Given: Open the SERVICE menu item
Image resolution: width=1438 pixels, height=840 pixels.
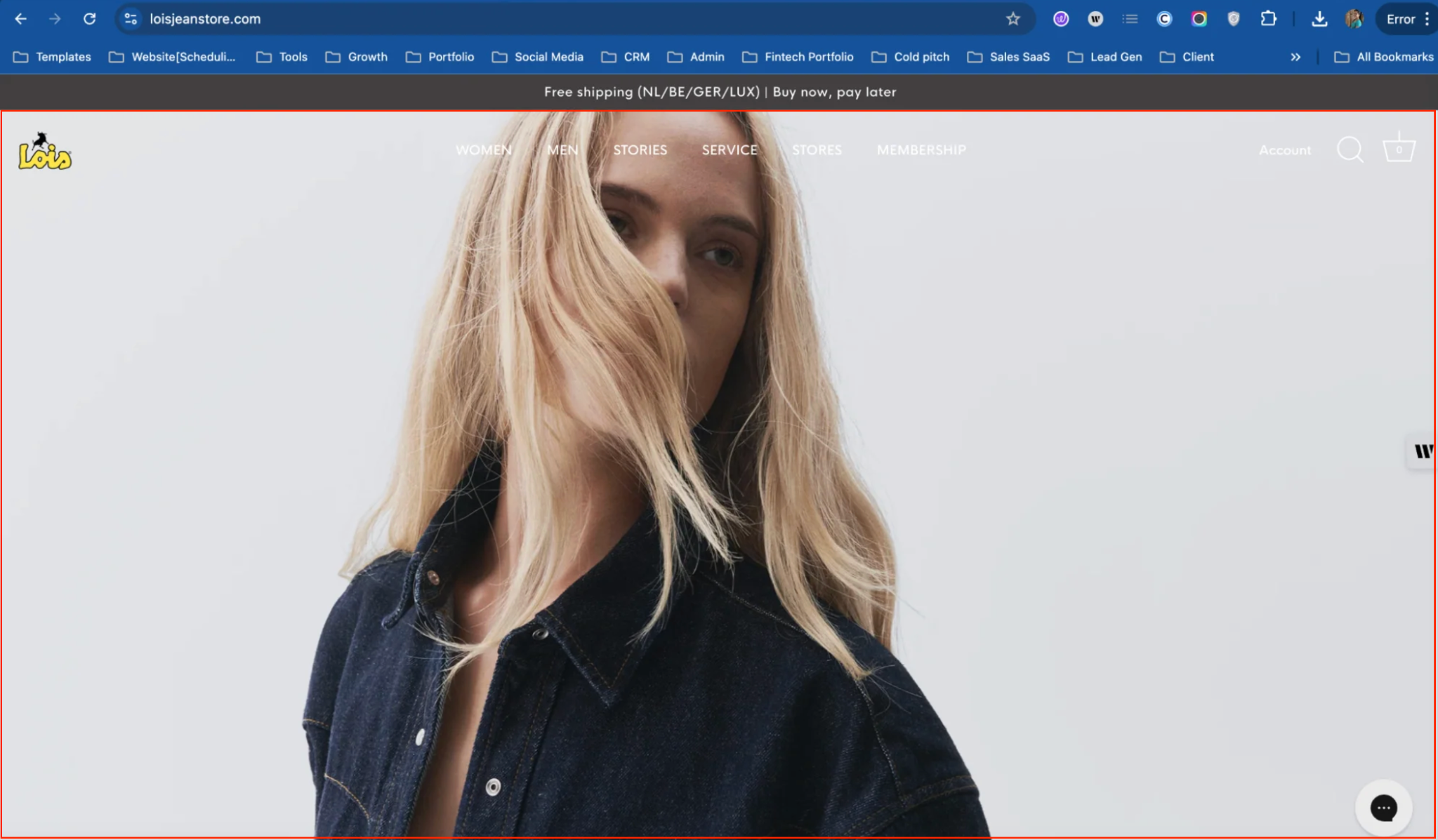Looking at the screenshot, I should click(x=730, y=150).
